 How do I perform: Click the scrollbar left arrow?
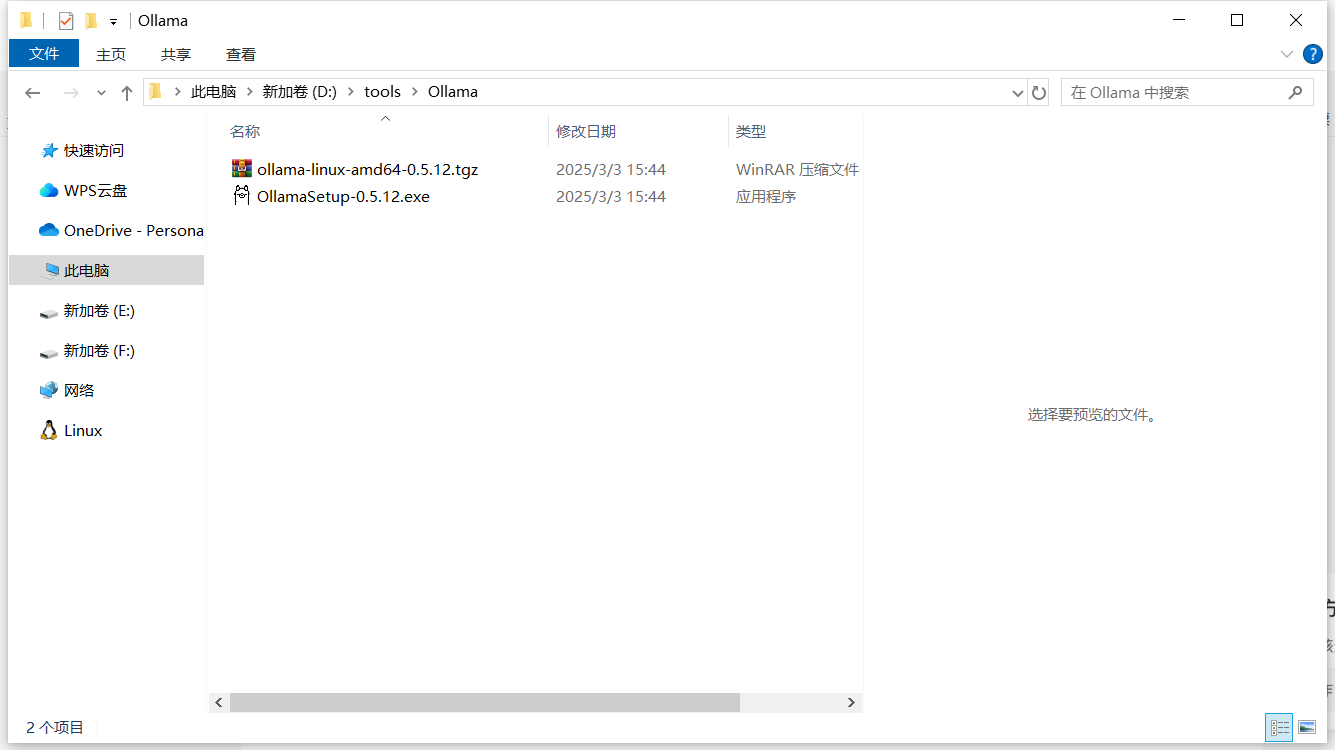tap(220, 703)
